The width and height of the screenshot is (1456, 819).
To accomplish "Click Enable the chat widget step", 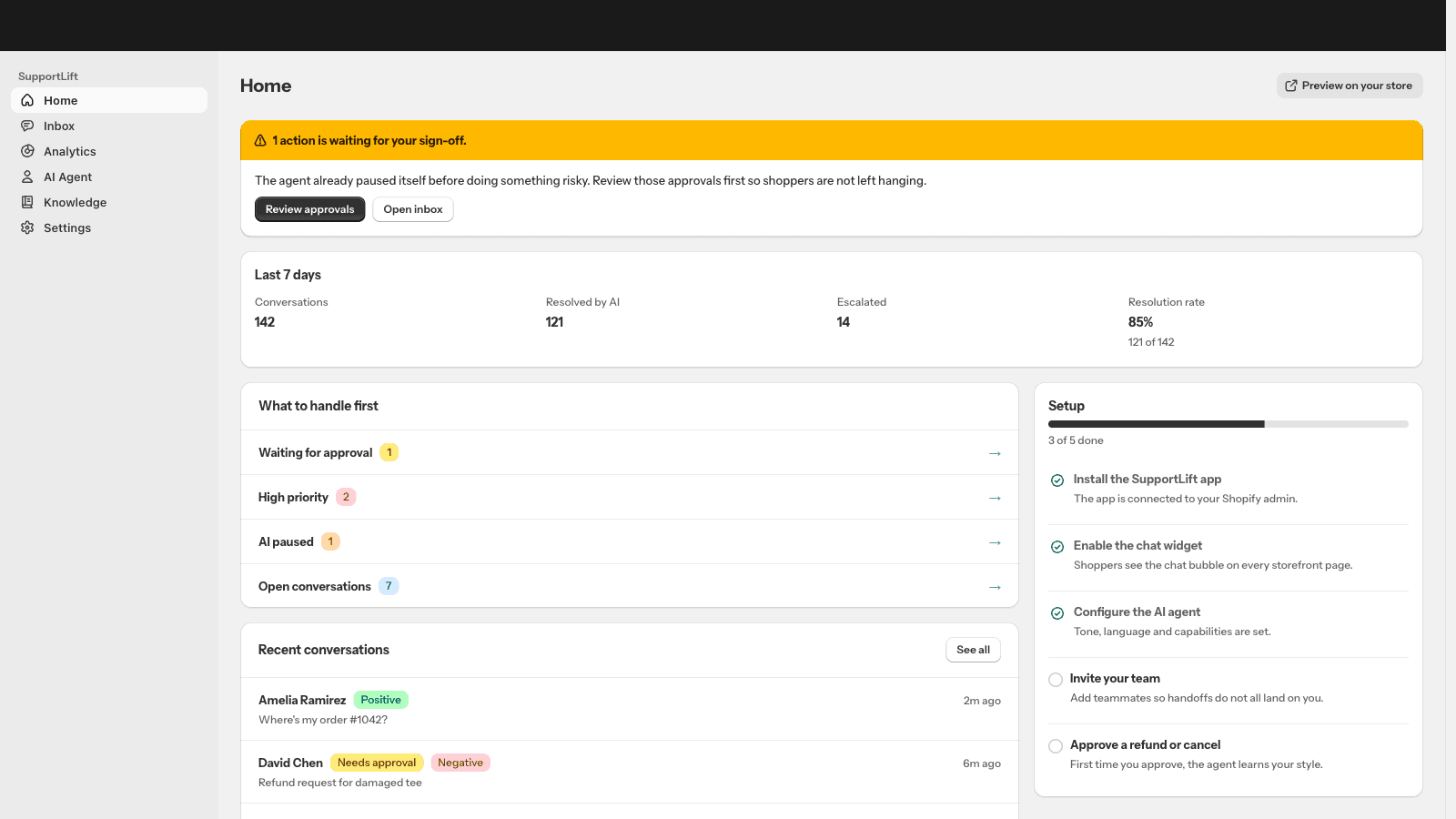I will [x=1228, y=555].
